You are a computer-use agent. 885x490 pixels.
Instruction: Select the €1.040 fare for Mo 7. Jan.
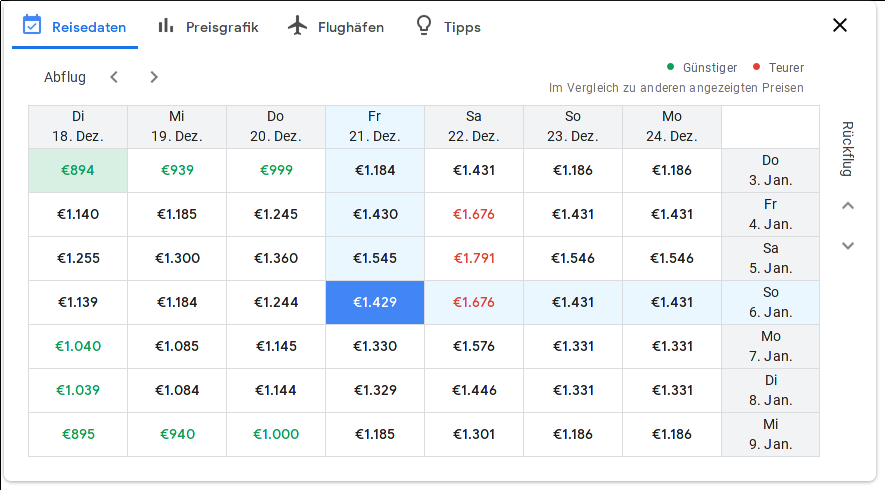point(78,347)
